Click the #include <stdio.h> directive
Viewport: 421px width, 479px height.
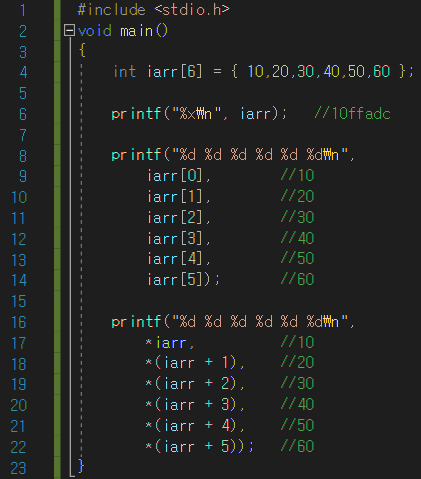pos(153,10)
